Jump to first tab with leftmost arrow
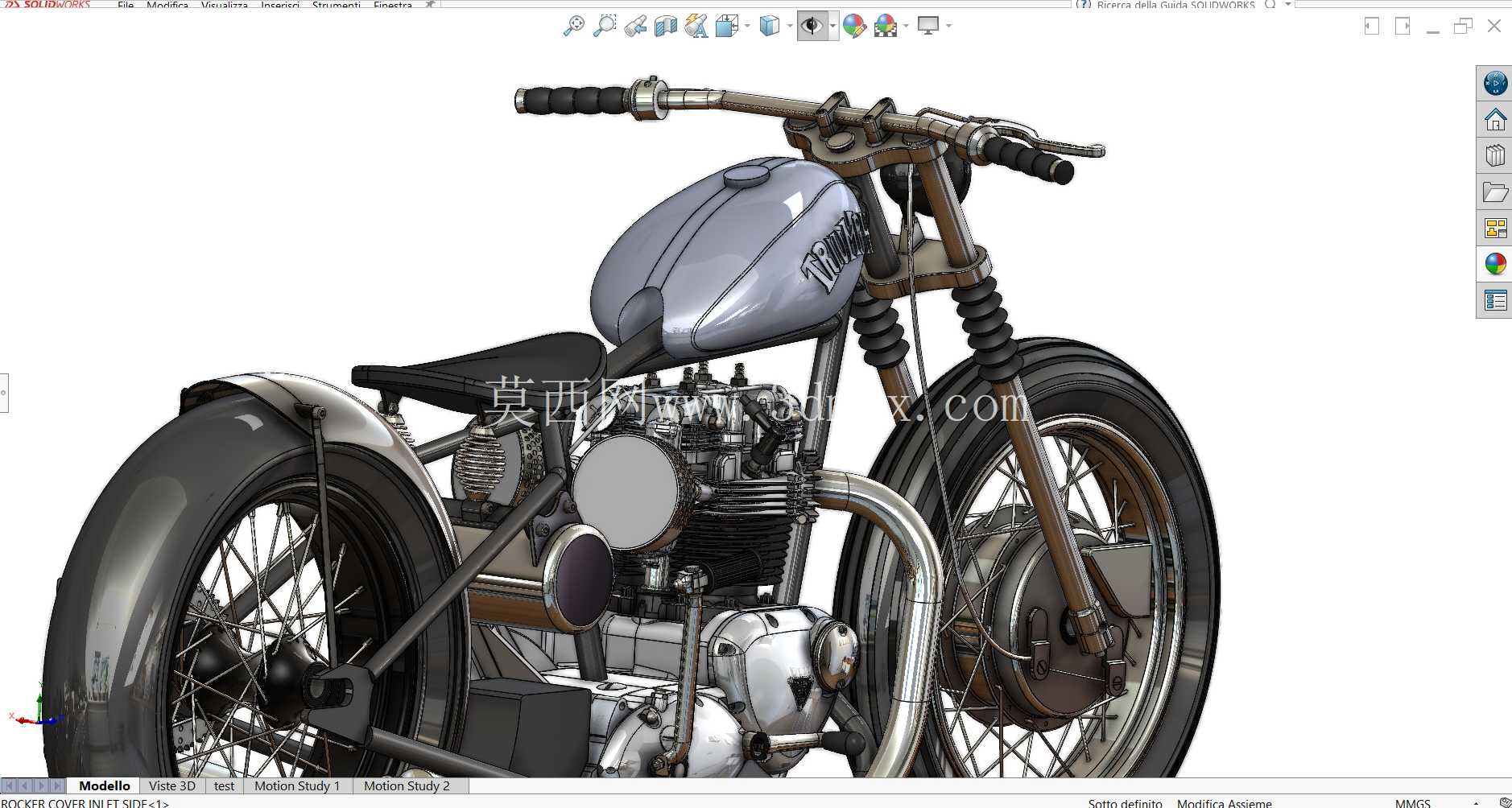Screen dimensions: 1512x808 pos(9,785)
